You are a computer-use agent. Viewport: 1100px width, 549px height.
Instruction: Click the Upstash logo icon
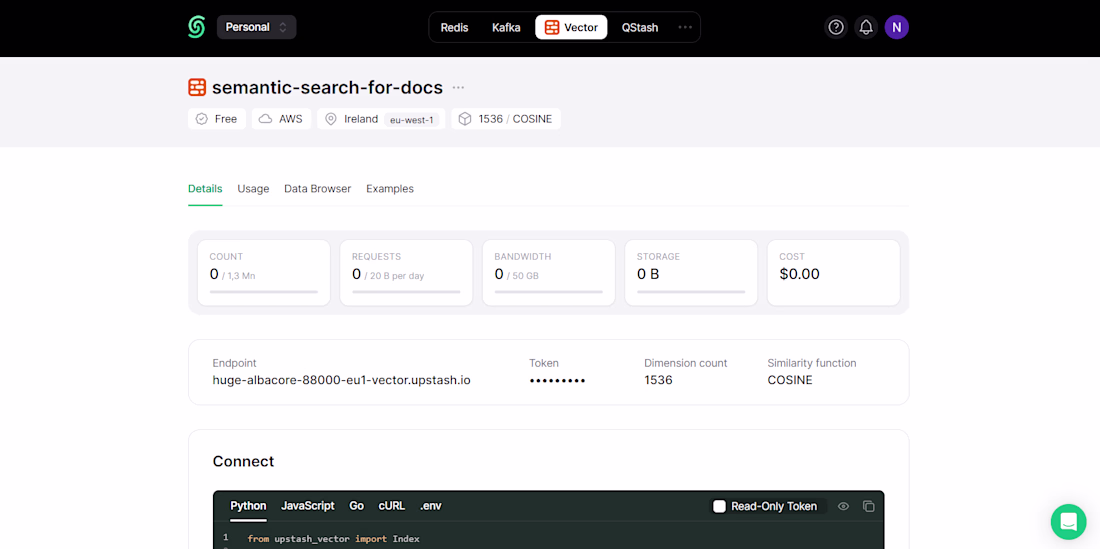tap(196, 27)
